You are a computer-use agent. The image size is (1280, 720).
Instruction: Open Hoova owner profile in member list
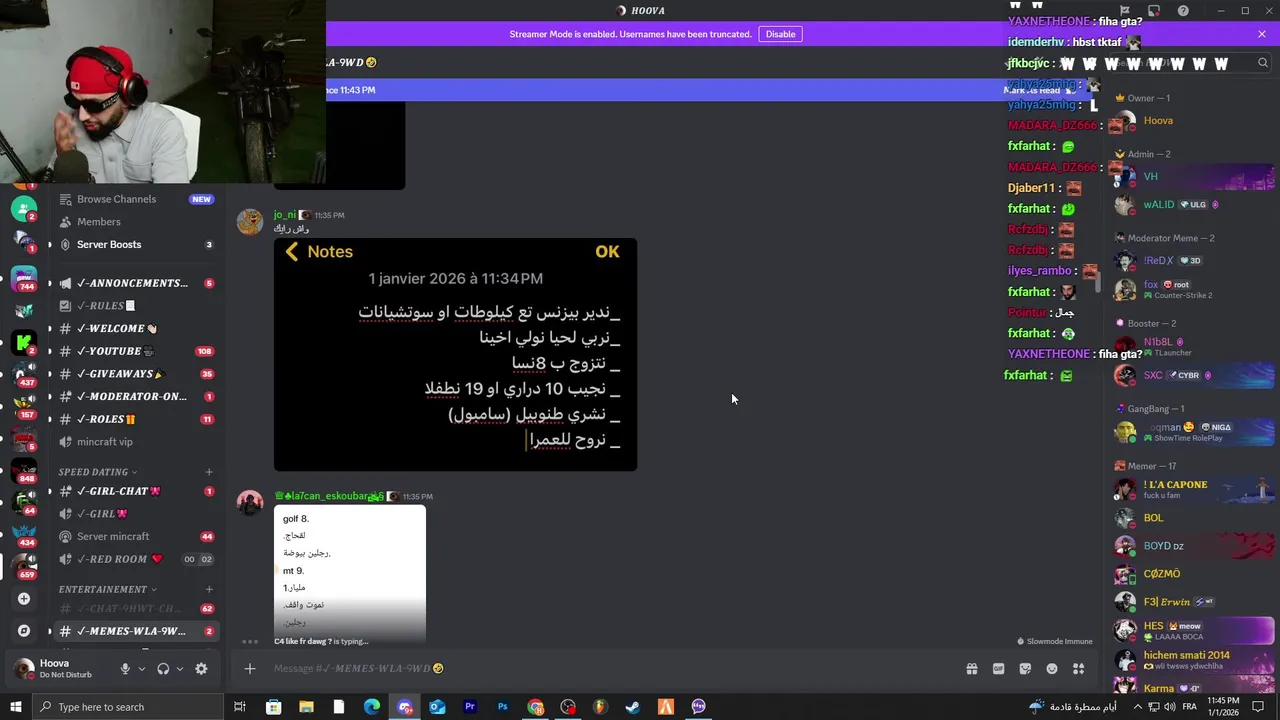(x=1191, y=121)
